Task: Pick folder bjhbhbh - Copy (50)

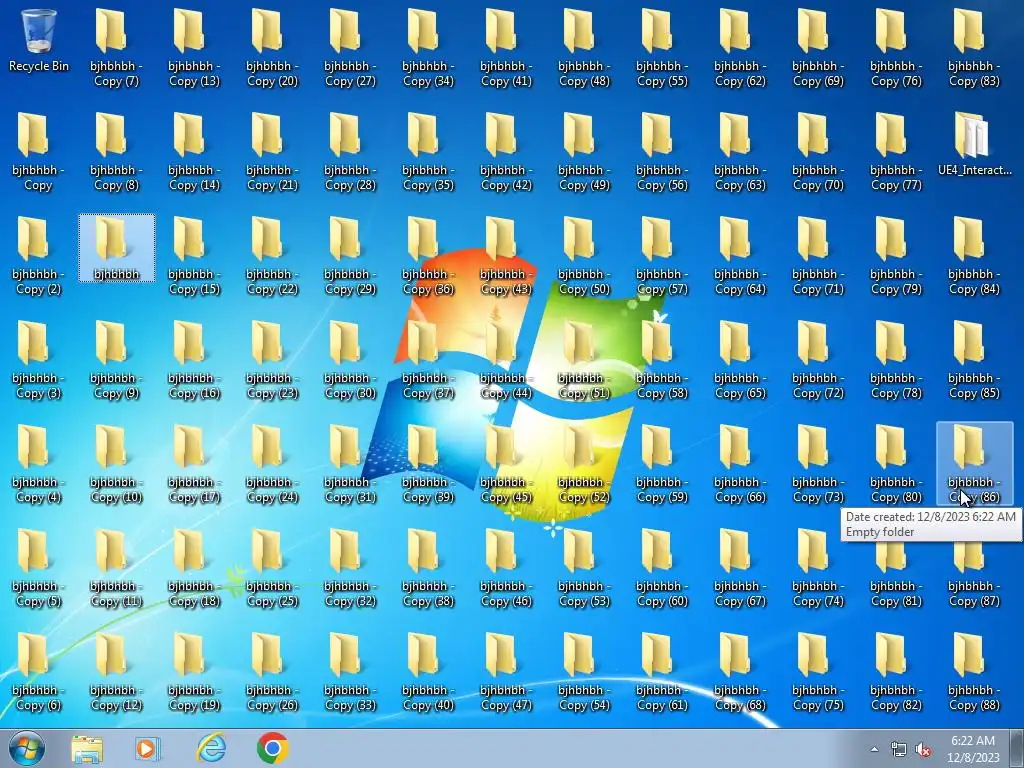Action: pos(584,255)
